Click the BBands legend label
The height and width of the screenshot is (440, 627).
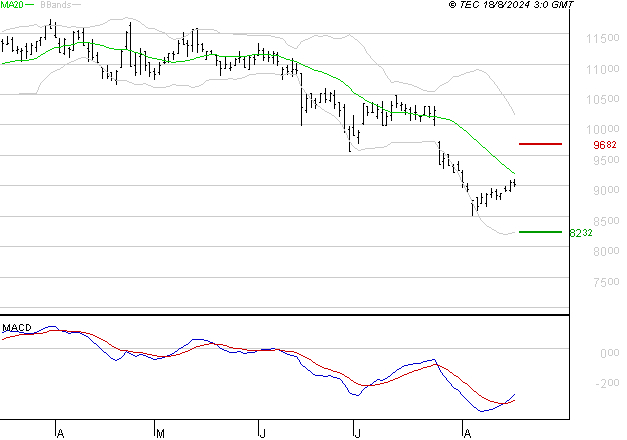coord(56,5)
